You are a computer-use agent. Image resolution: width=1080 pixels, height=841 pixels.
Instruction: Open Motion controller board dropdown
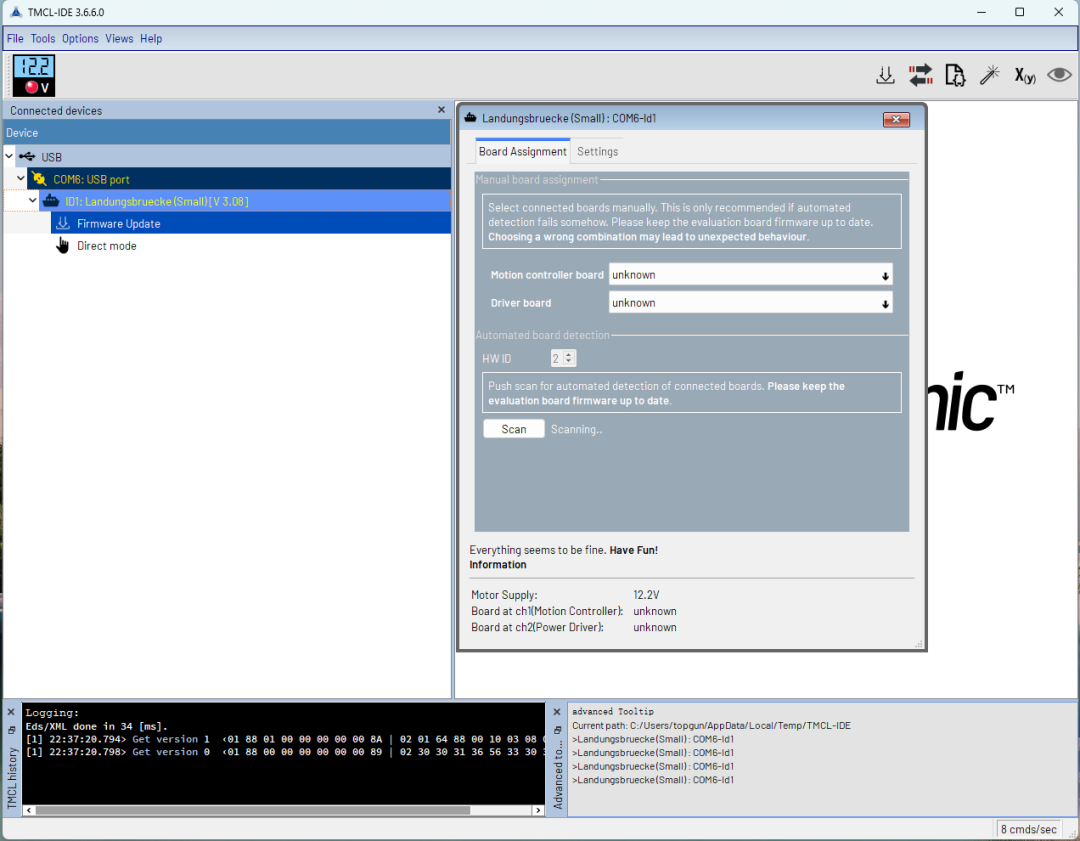(751, 275)
